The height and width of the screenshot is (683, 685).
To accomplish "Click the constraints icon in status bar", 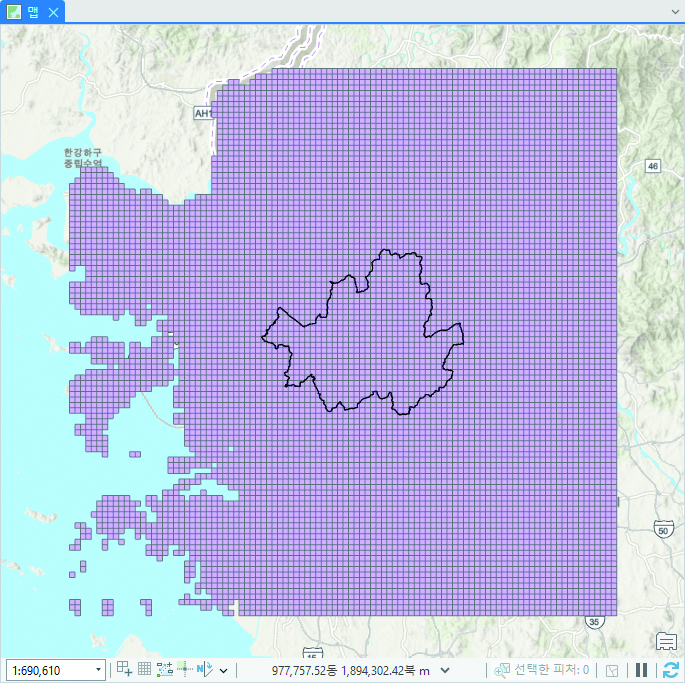I will click(165, 669).
